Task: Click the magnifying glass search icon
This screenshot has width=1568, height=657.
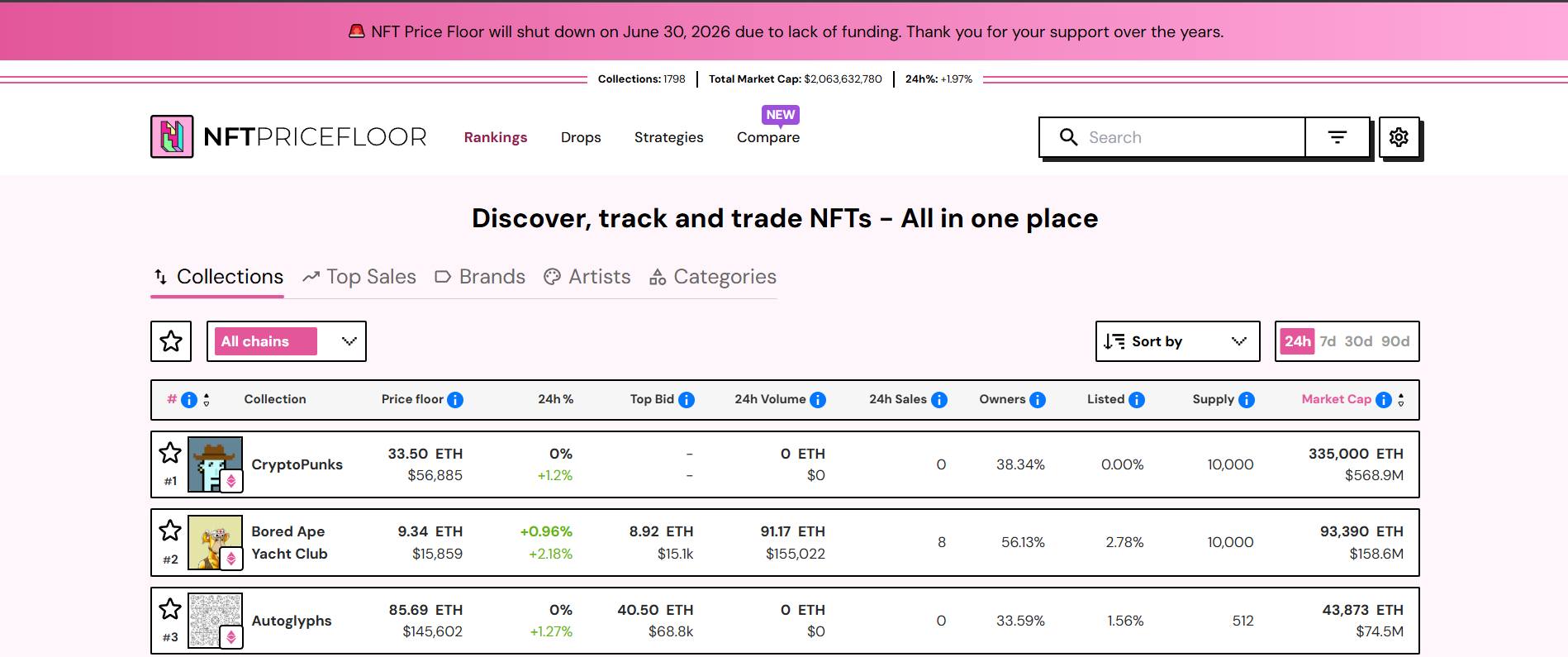Action: tap(1068, 137)
